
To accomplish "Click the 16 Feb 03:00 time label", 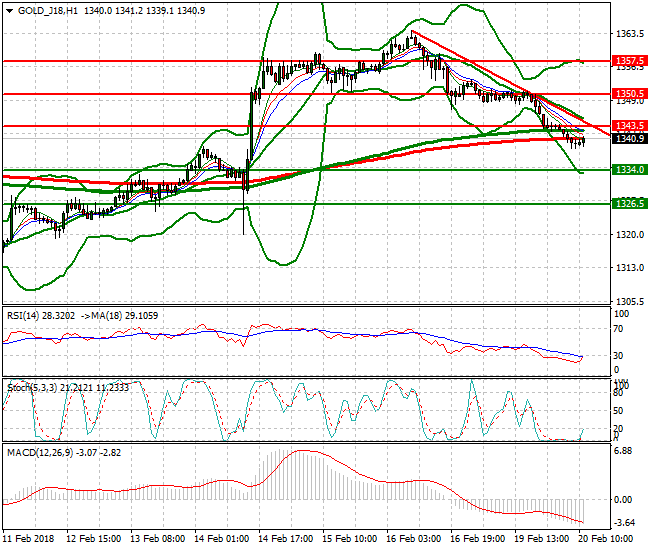I will (x=413, y=539).
